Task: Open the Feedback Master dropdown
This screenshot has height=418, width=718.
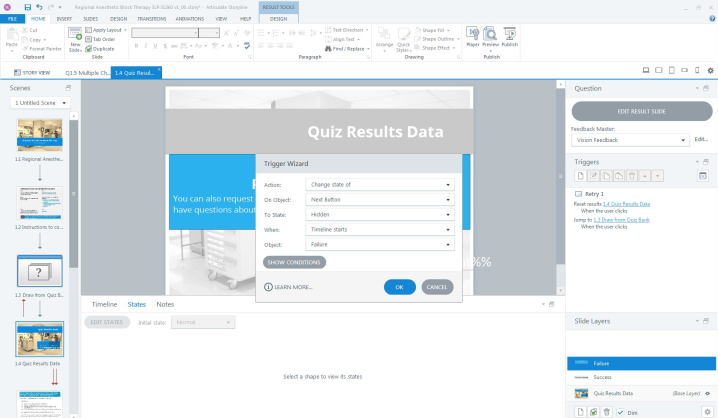Action: coord(630,140)
